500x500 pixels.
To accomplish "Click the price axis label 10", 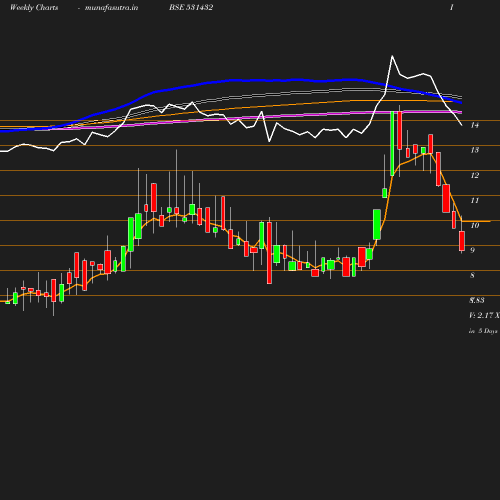I will (x=475, y=225).
